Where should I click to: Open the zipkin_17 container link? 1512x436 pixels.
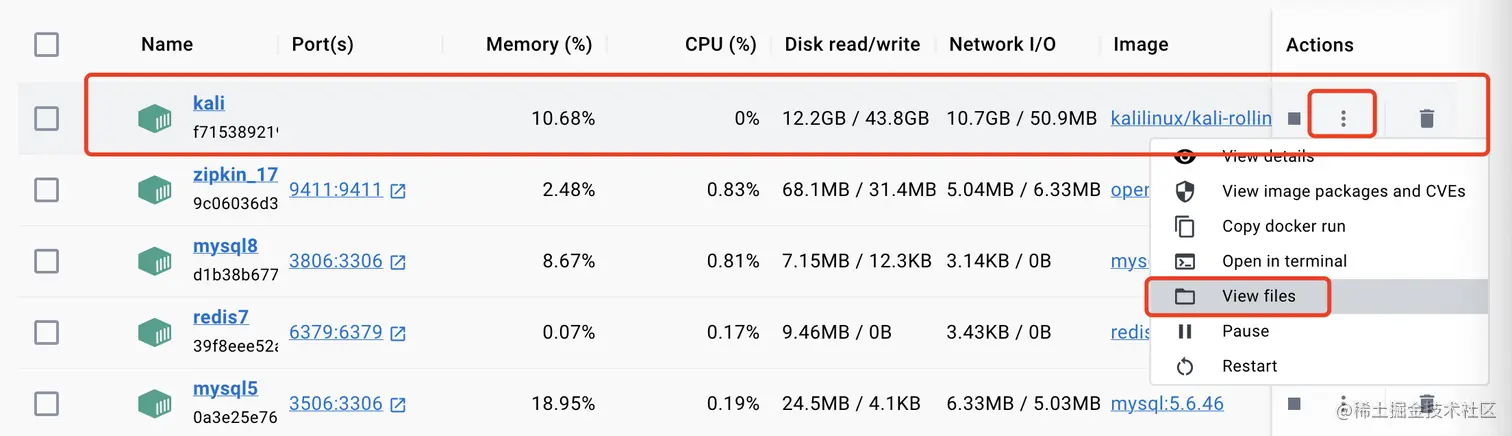(x=235, y=175)
